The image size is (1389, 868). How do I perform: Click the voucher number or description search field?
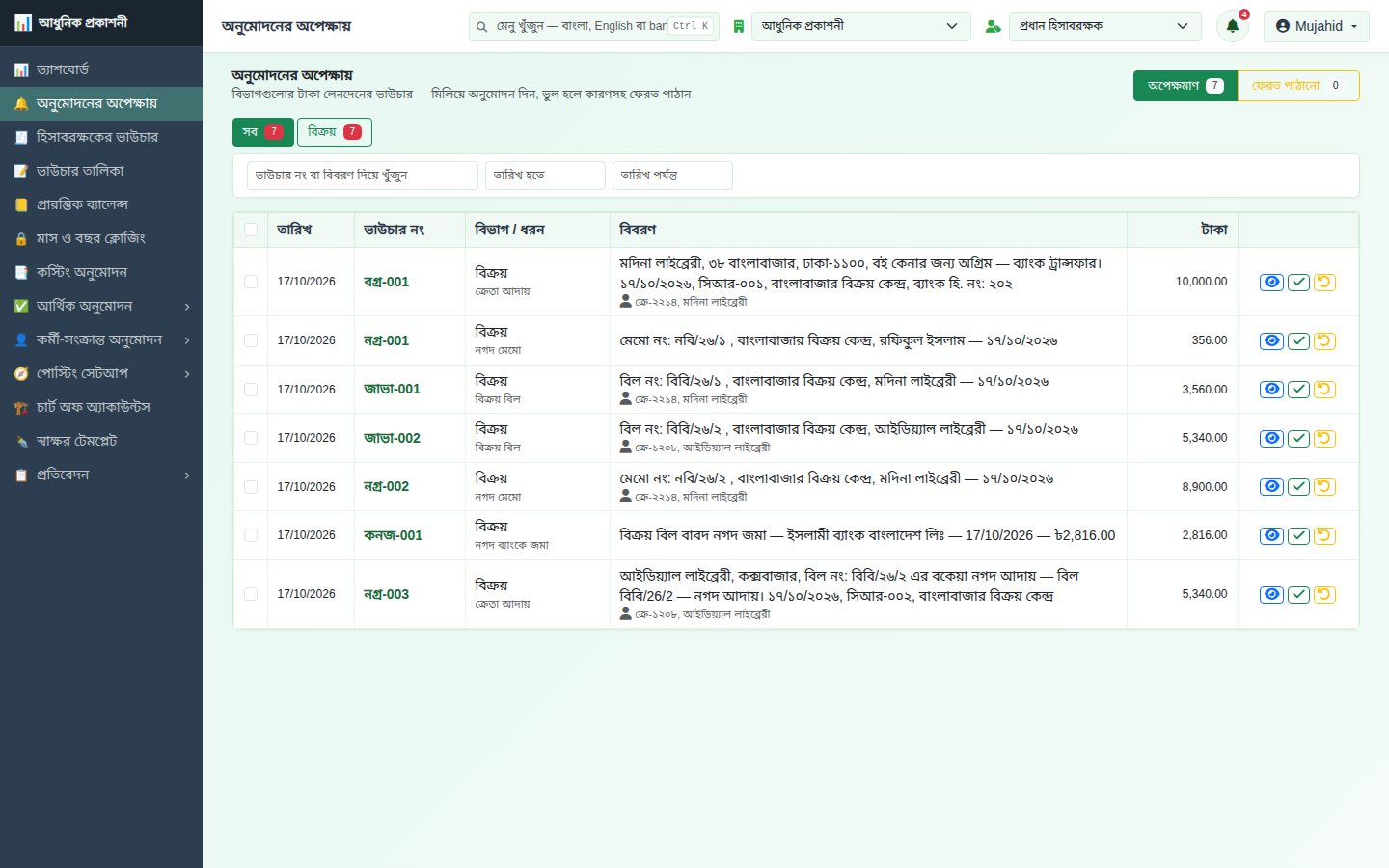[x=363, y=176]
